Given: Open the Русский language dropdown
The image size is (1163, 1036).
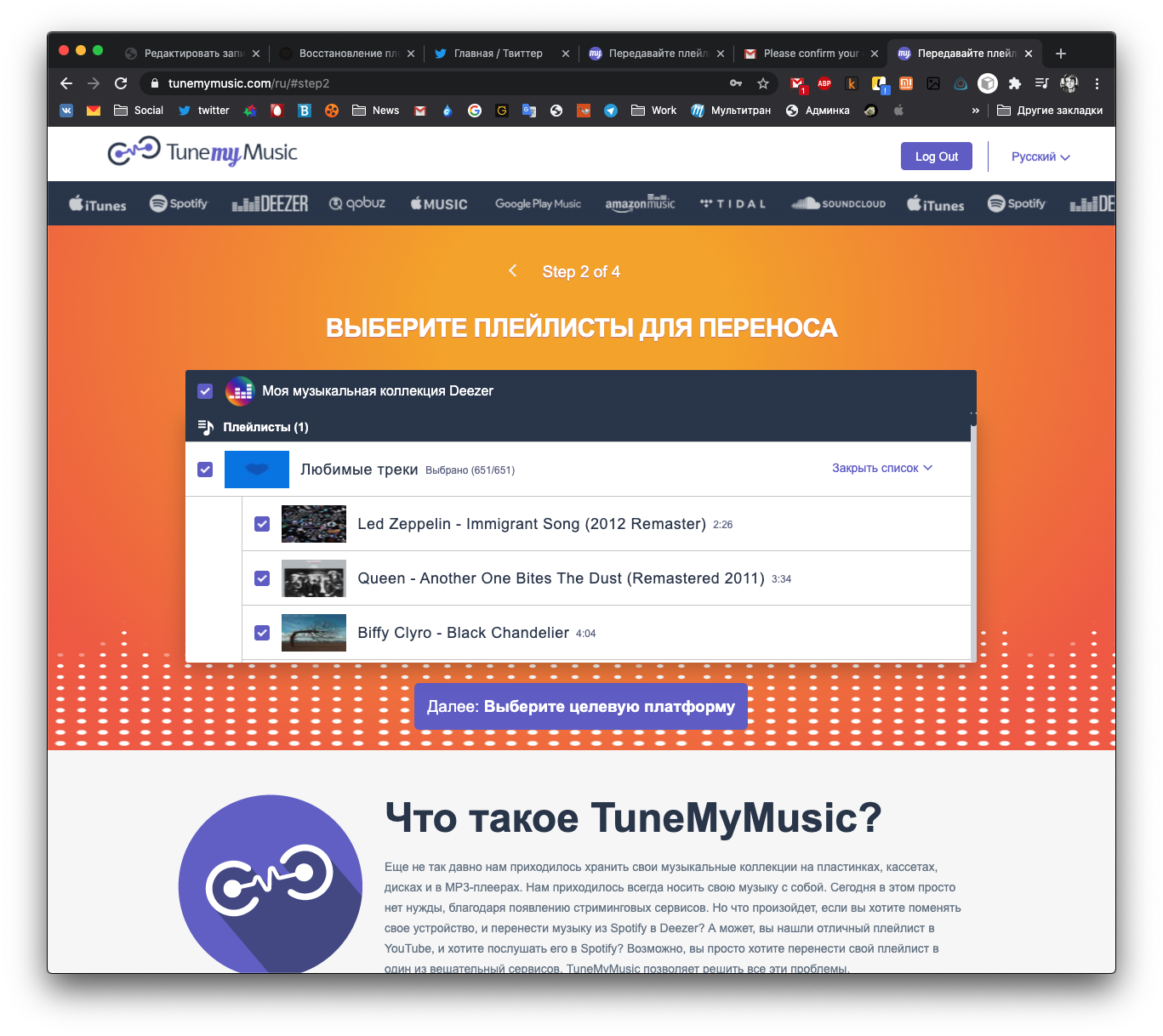Looking at the screenshot, I should click(x=1040, y=157).
